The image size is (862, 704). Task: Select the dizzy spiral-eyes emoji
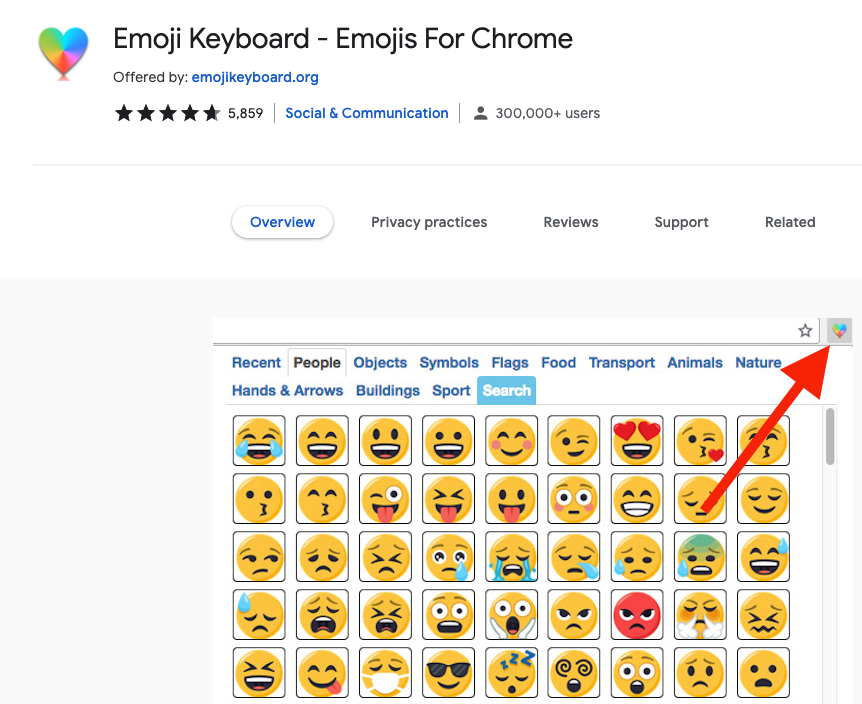pyautogui.click(x=574, y=672)
